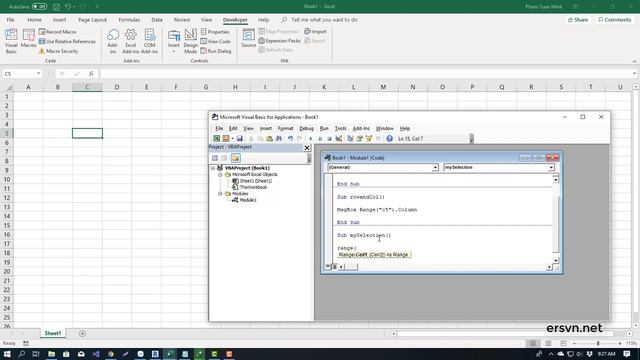The width and height of the screenshot is (640, 360).
Task: Click the Find binoculars icon in VBA toolbar
Action: pyautogui.click(x=279, y=139)
